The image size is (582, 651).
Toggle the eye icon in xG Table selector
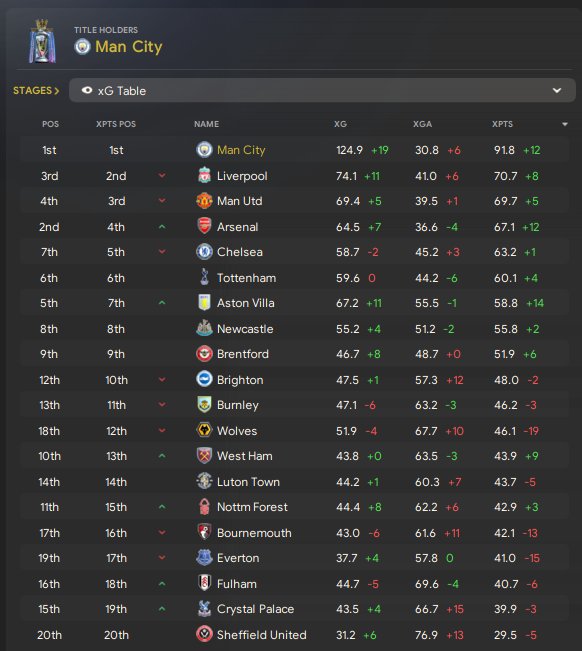tap(87, 91)
